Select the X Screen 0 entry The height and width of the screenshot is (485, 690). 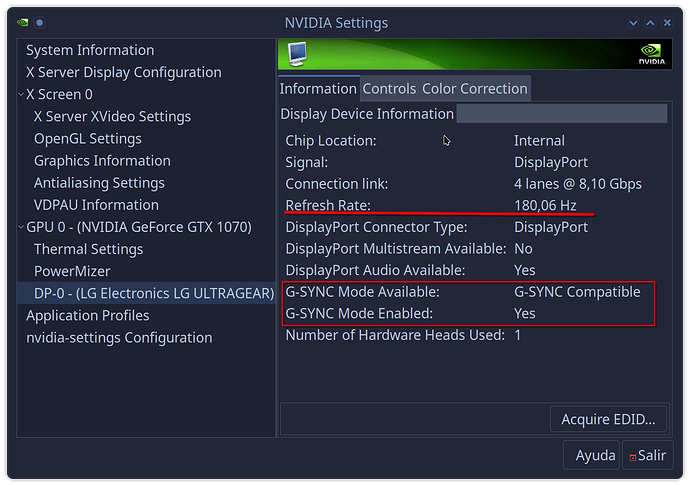59,94
